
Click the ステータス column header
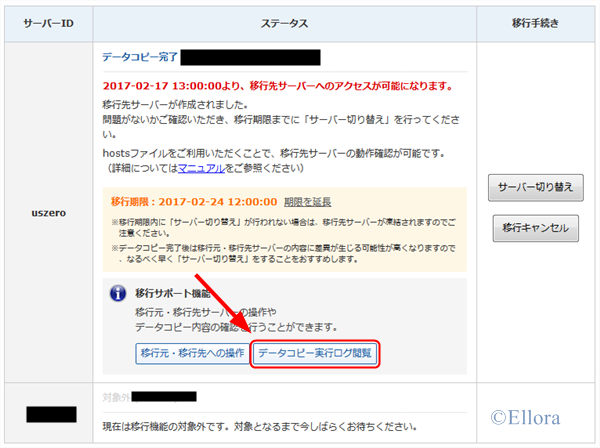[284, 24]
